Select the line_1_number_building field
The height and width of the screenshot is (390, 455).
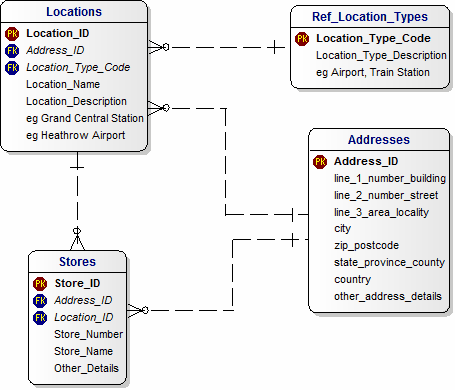pyautogui.click(x=390, y=179)
